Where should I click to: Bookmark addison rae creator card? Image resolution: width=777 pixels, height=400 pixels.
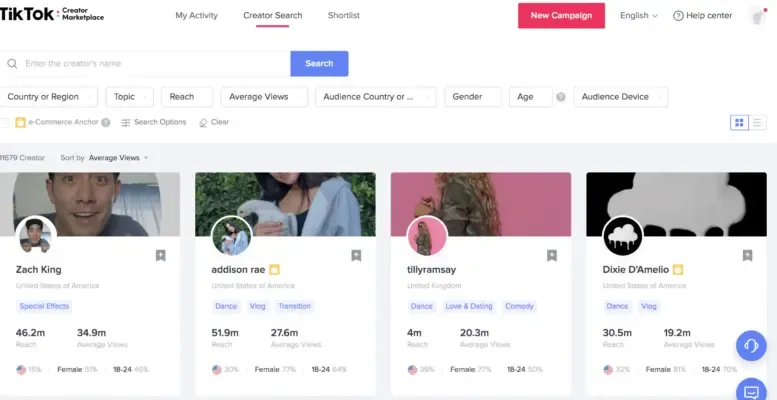tap(355, 256)
